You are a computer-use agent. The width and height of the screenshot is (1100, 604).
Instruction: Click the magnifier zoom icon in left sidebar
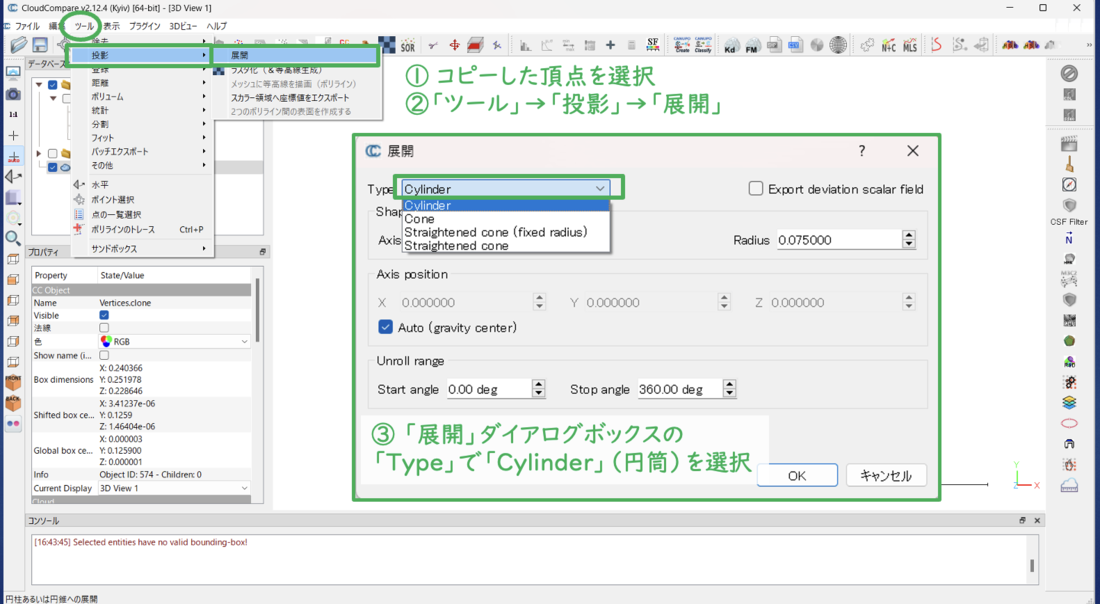click(x=13, y=238)
